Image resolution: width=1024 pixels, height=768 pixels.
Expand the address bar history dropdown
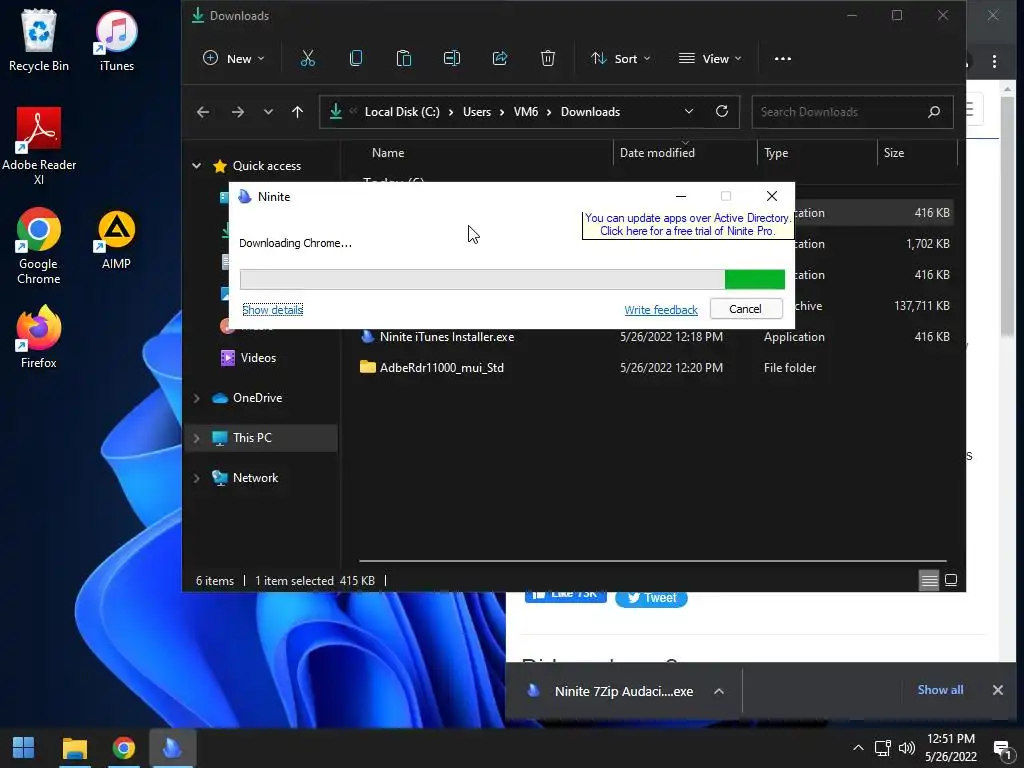(x=688, y=112)
